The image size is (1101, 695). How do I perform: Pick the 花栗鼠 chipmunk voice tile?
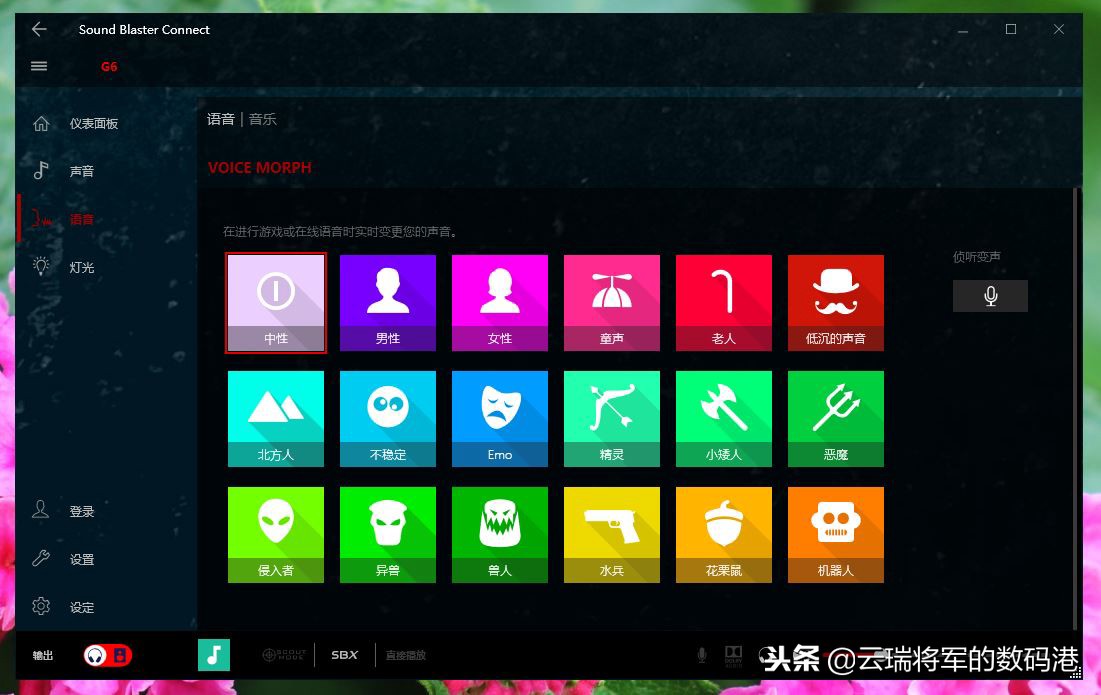tap(723, 535)
